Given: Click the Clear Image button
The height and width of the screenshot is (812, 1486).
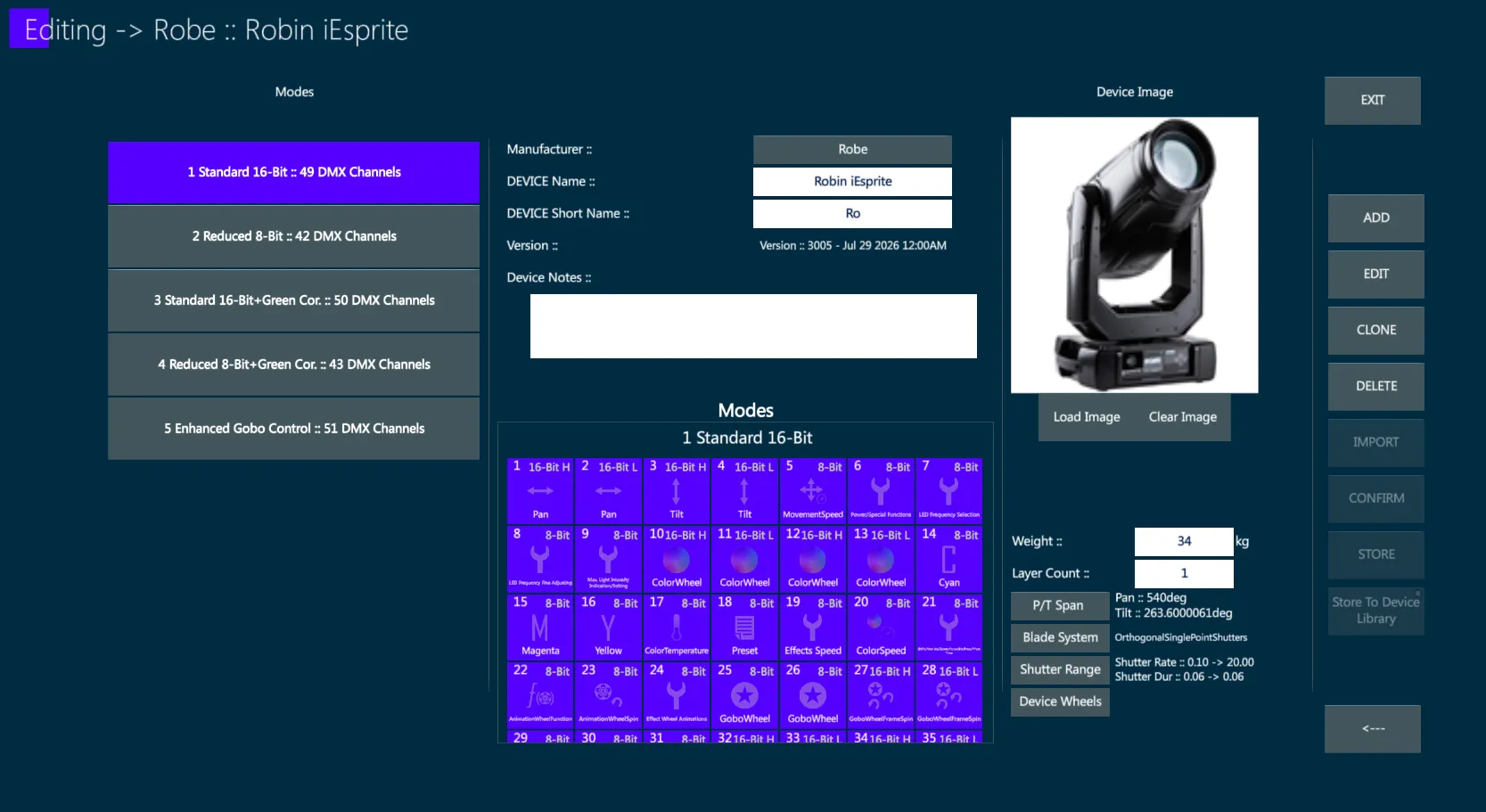Looking at the screenshot, I should [x=1183, y=417].
